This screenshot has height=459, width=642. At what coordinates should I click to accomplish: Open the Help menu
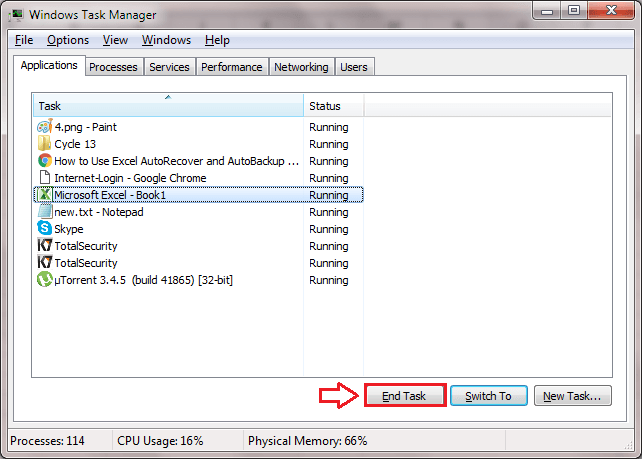217,40
